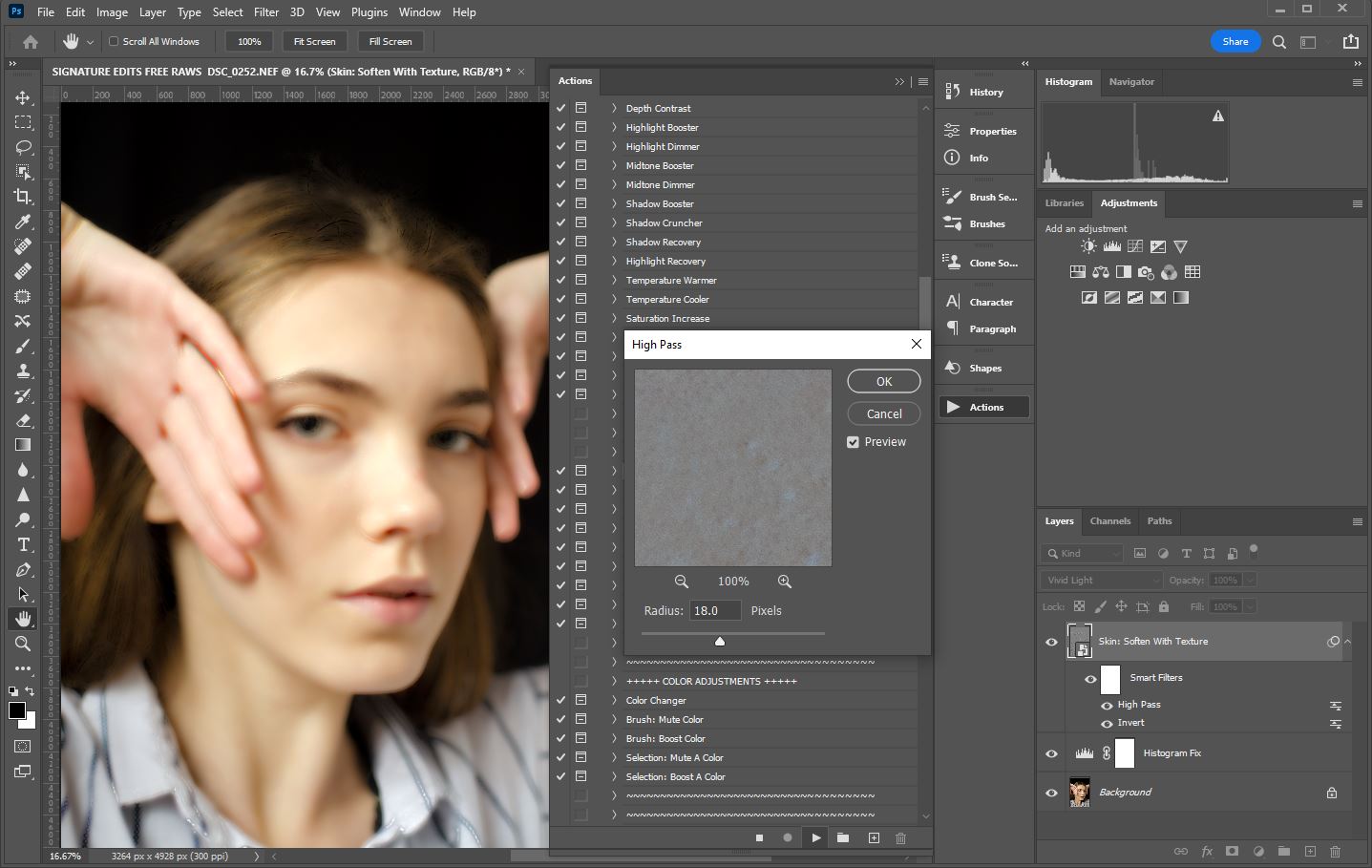Select the Lasso tool
1372x868 pixels.
pos(23,147)
